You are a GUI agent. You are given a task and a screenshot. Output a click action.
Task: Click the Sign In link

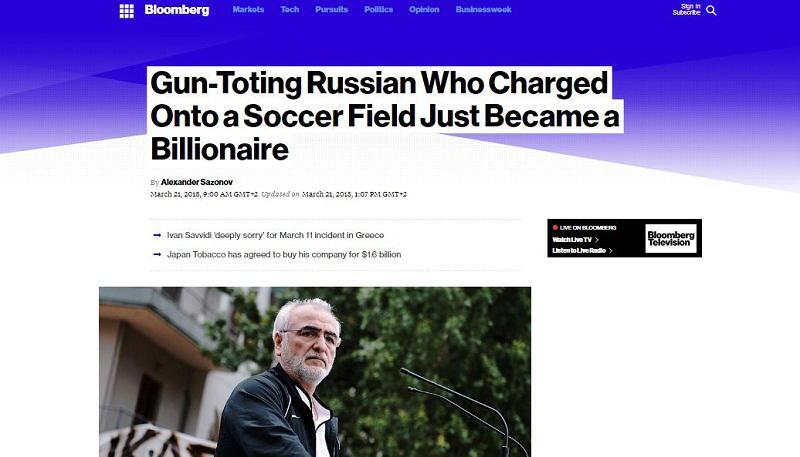[690, 6]
